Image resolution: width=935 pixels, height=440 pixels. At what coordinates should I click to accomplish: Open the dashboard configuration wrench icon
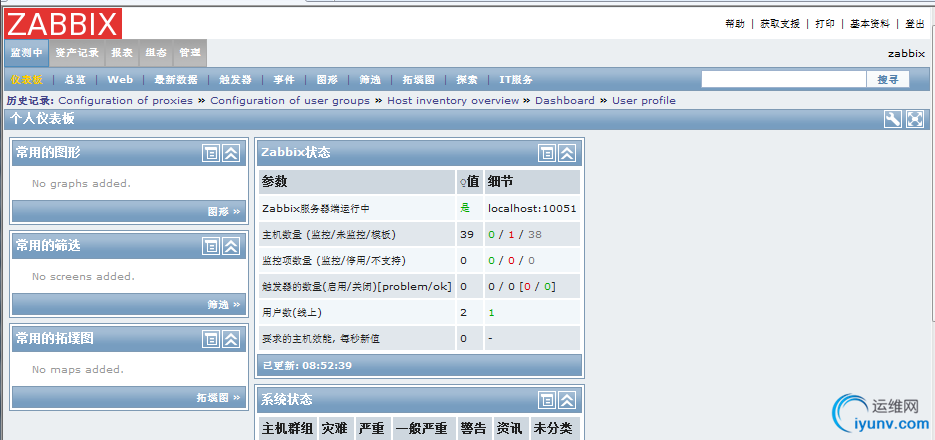[893, 119]
